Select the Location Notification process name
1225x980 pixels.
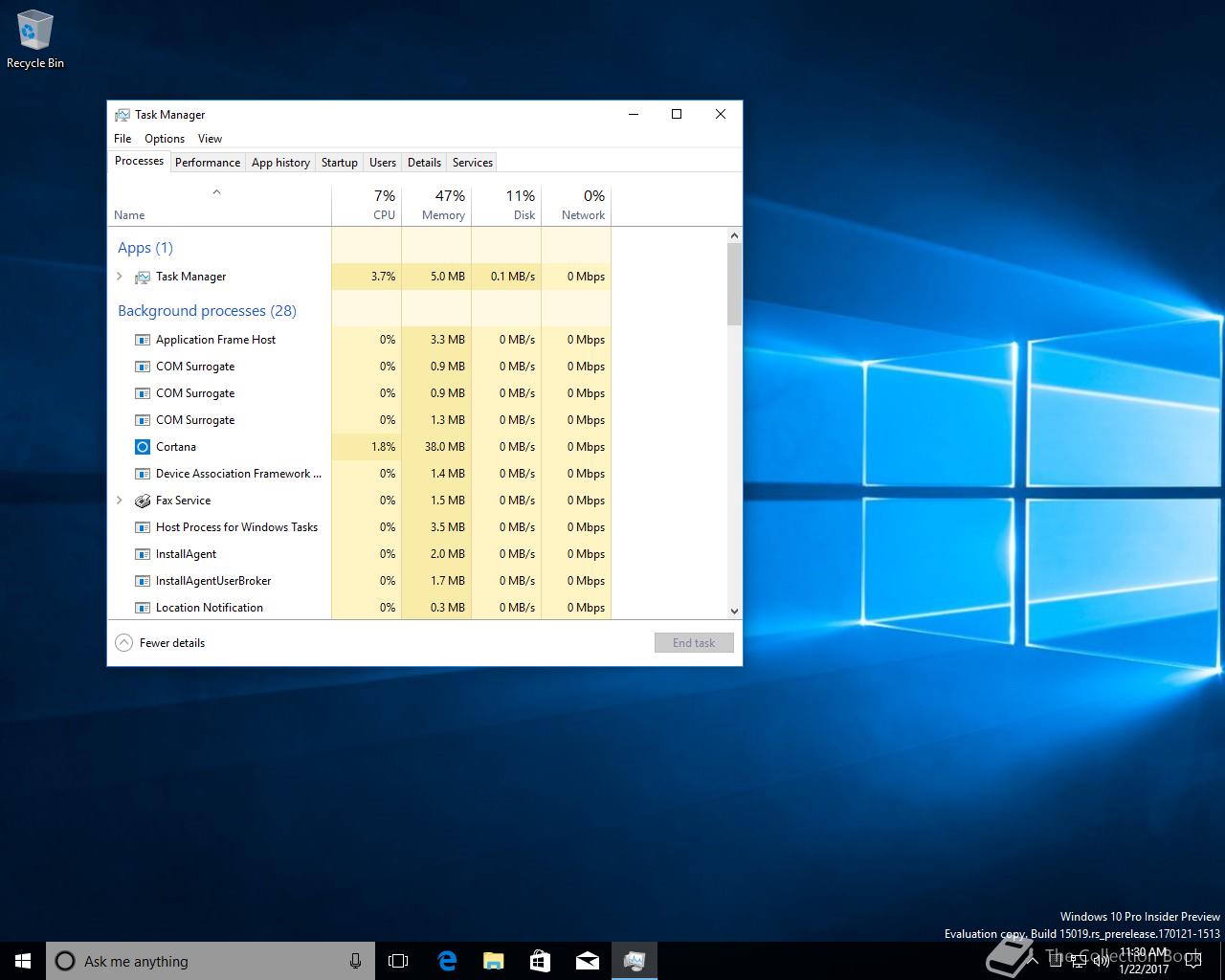coord(210,608)
